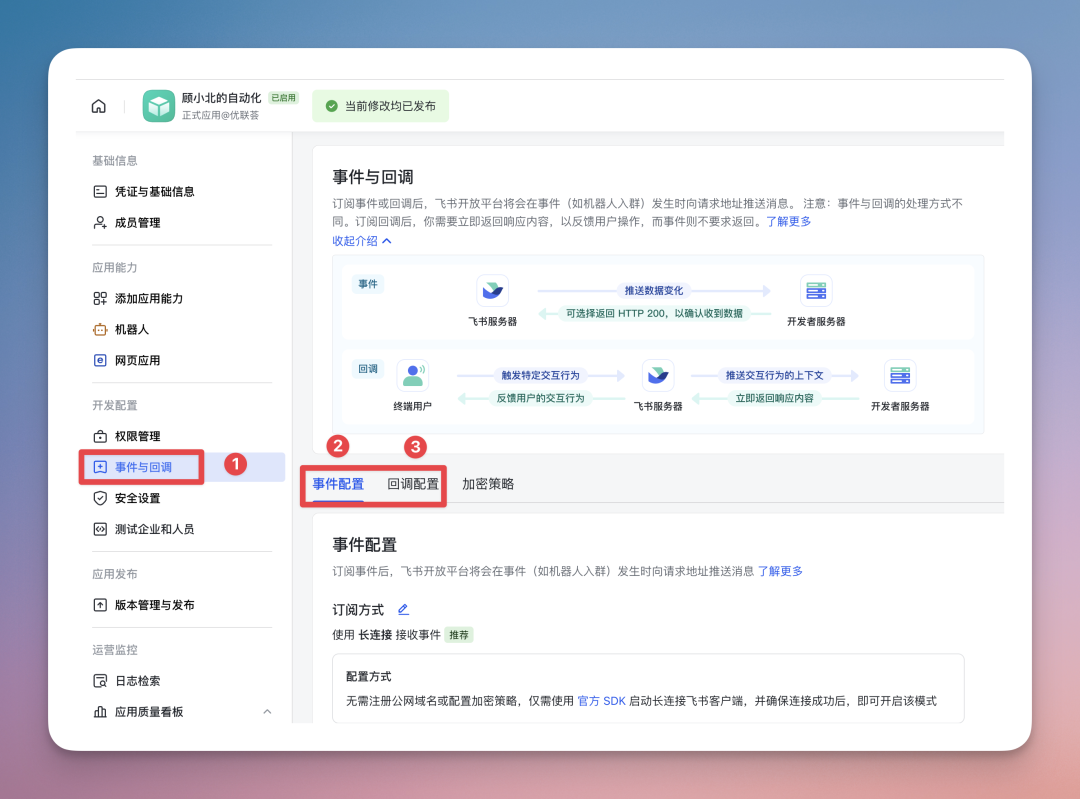Open the 加密策略 tab
1080x799 pixels.
pos(490,484)
